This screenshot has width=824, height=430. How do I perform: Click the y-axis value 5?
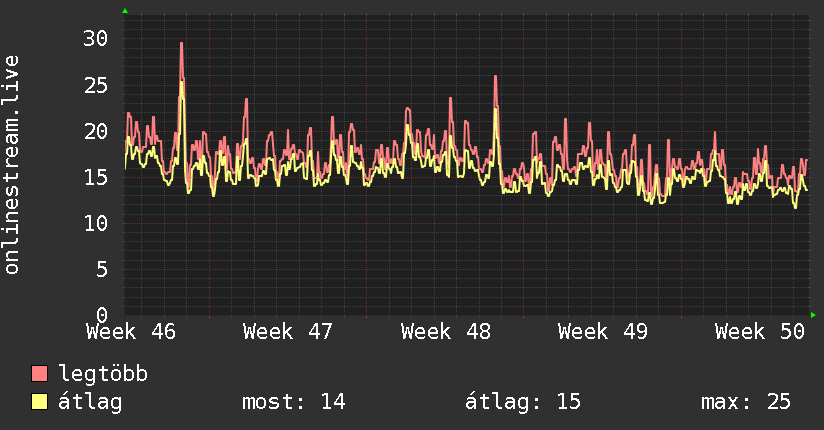102,270
